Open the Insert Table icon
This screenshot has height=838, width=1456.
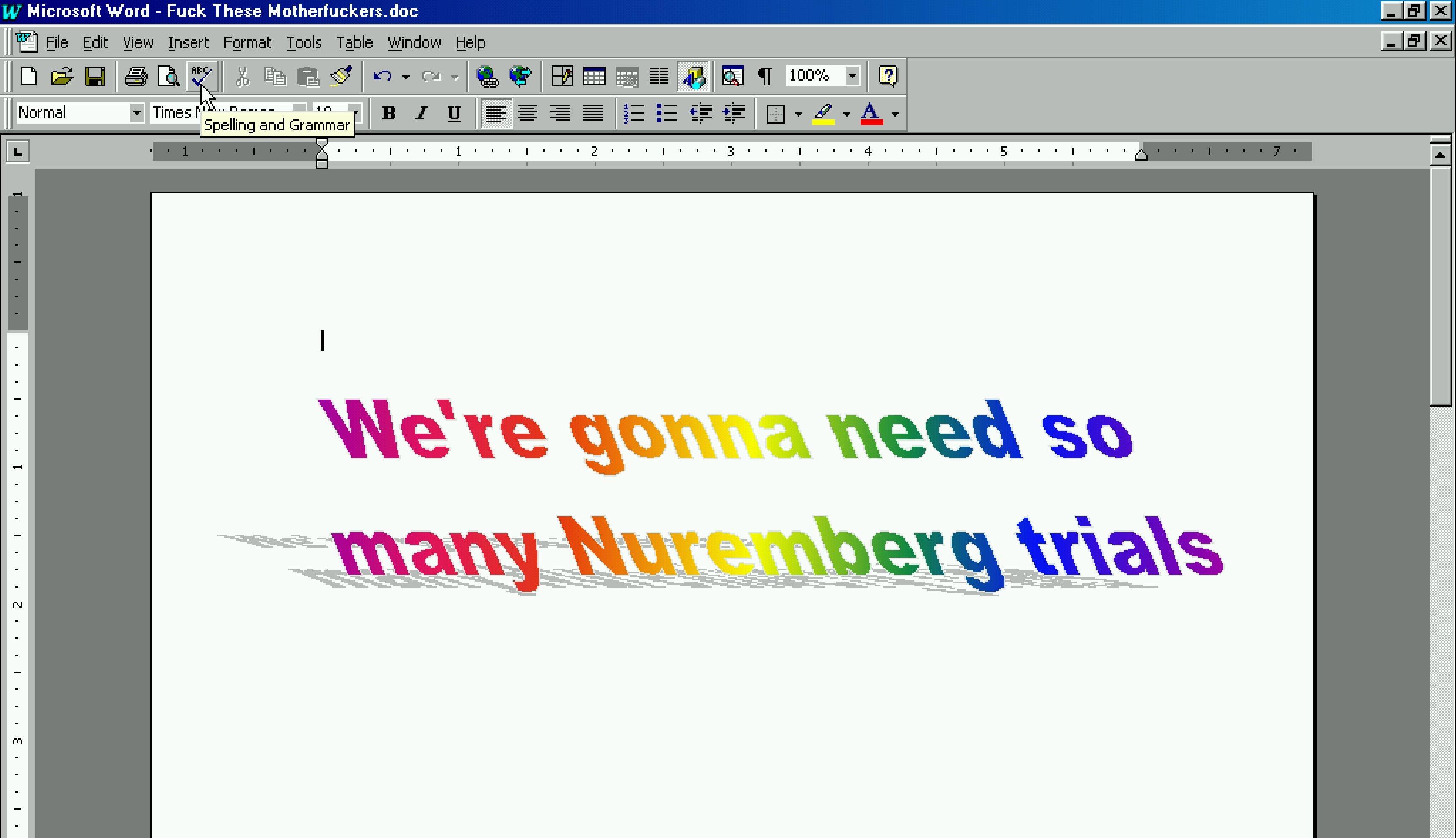pos(594,76)
